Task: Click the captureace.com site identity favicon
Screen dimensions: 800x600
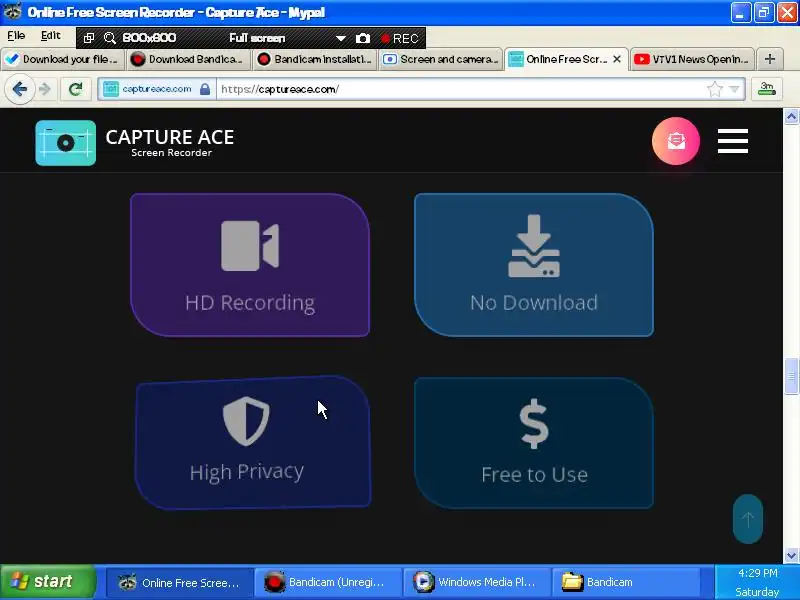Action: (111, 89)
